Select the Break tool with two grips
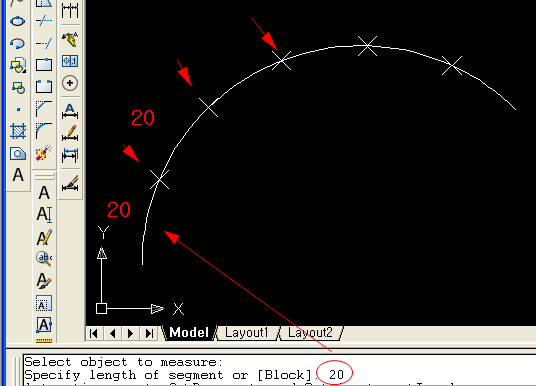 (x=44, y=86)
